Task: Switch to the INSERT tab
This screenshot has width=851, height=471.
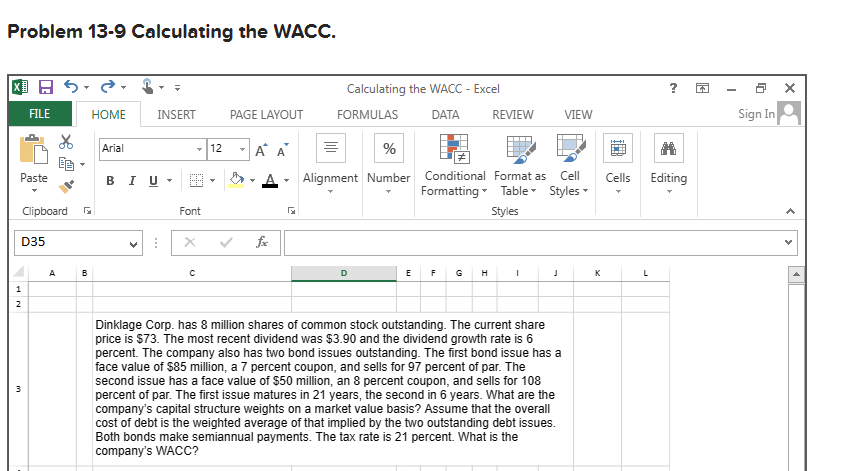Action: [176, 114]
